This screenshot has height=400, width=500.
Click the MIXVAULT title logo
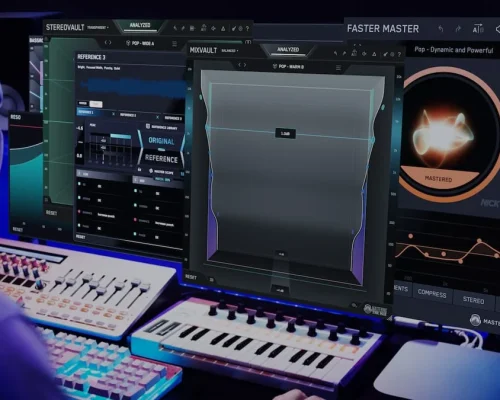[203, 50]
